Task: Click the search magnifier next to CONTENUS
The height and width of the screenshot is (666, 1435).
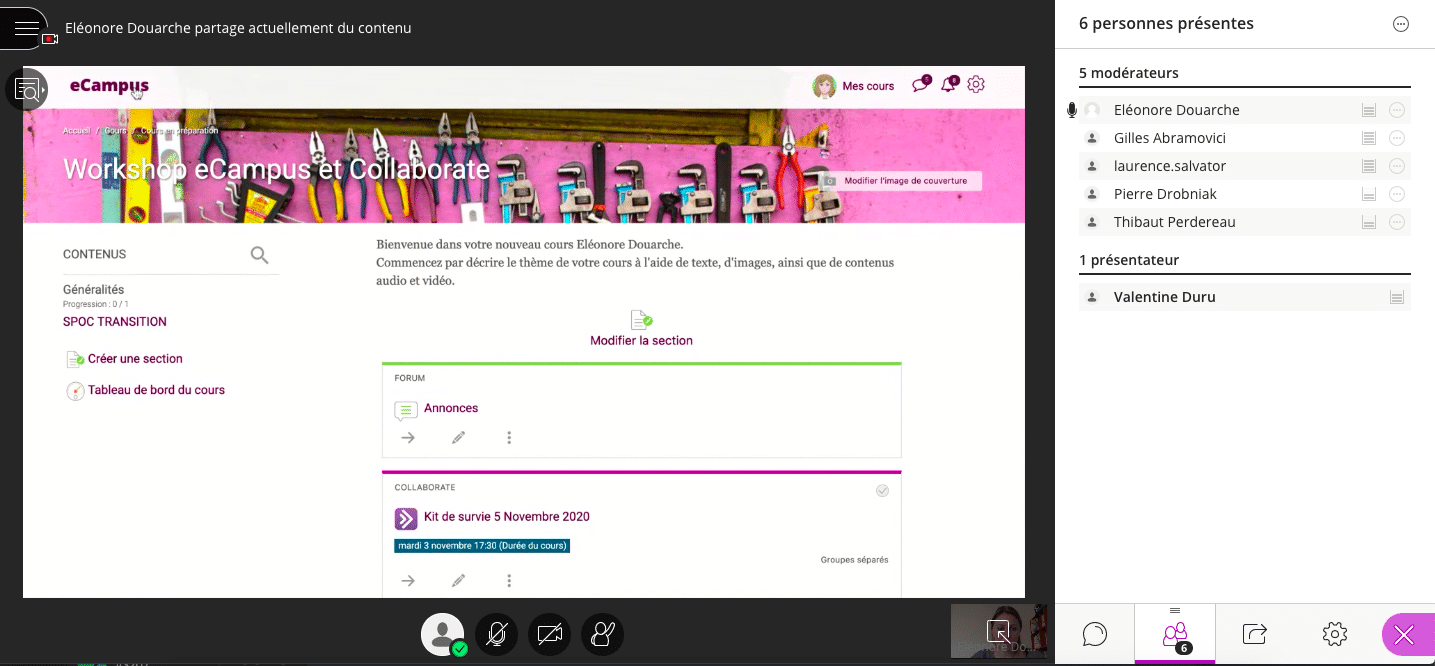Action: tap(260, 255)
